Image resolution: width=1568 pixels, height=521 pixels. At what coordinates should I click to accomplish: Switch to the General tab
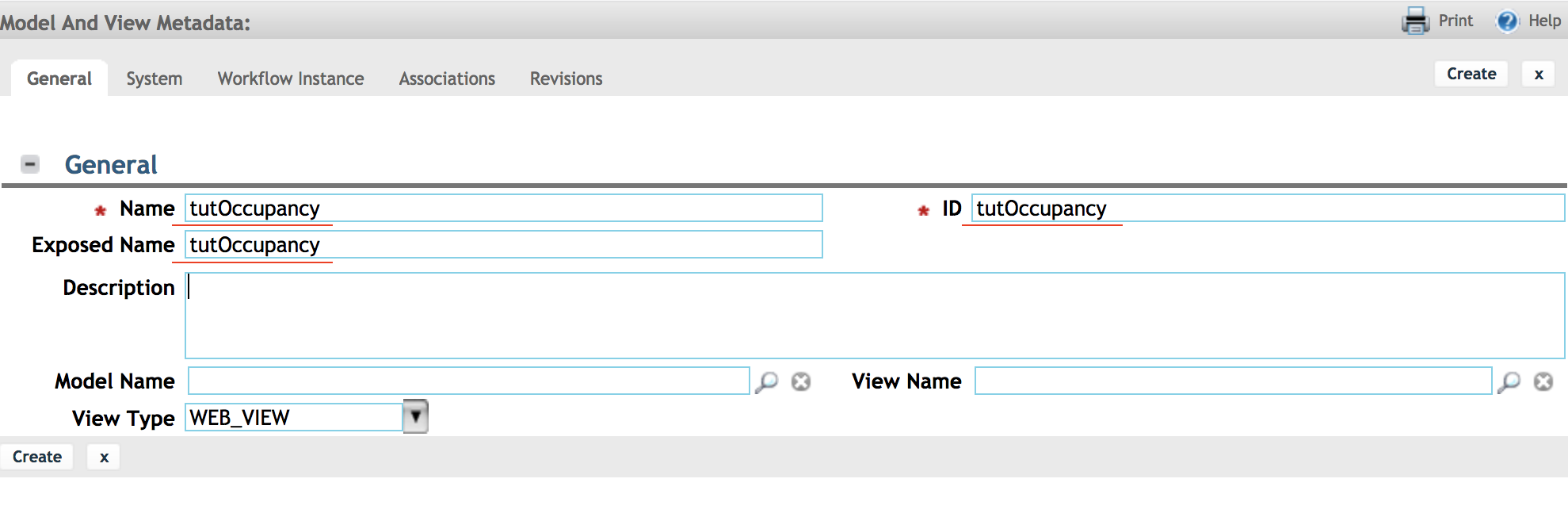59,79
